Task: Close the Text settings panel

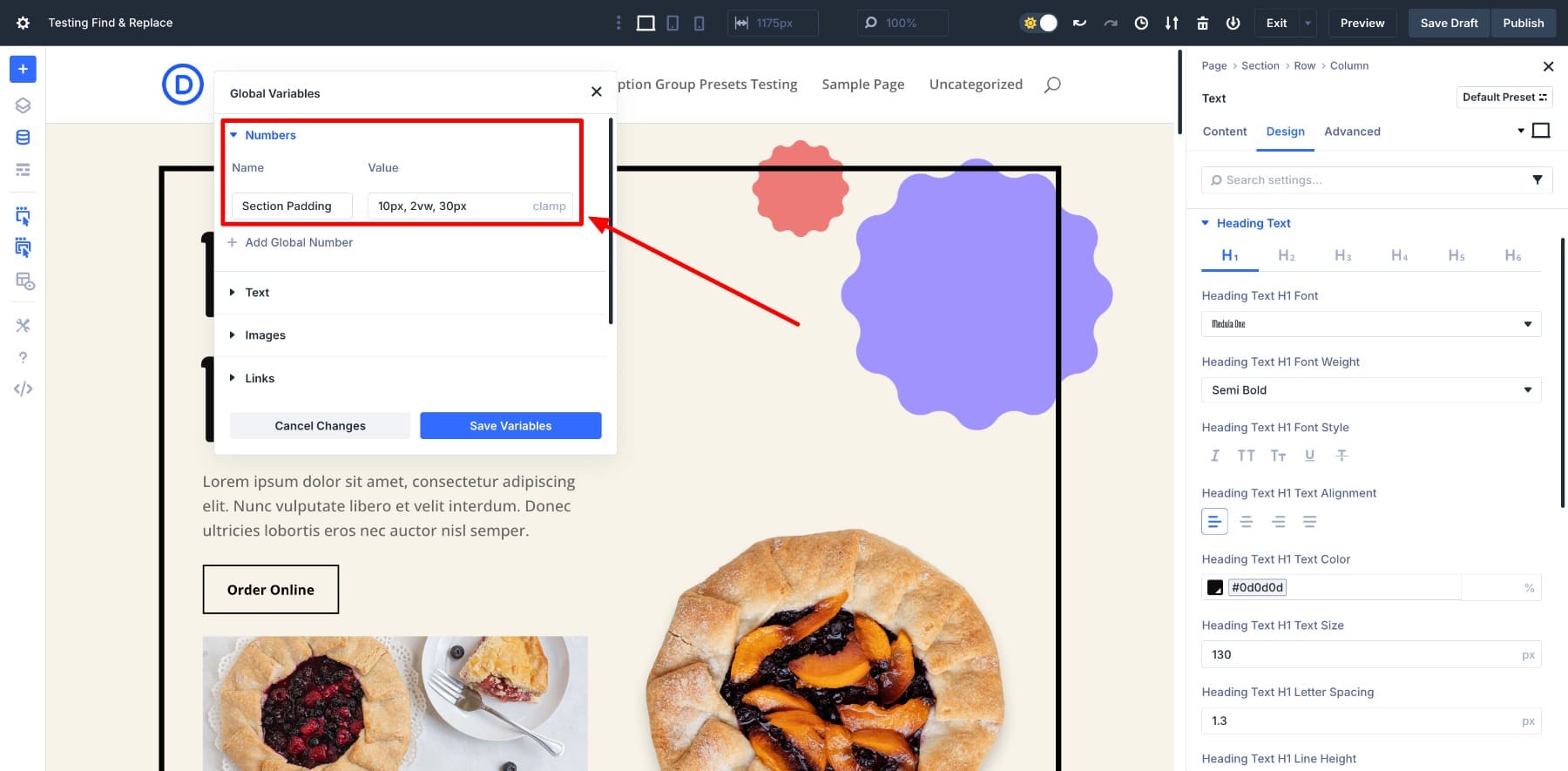Action: pyautogui.click(x=1548, y=66)
